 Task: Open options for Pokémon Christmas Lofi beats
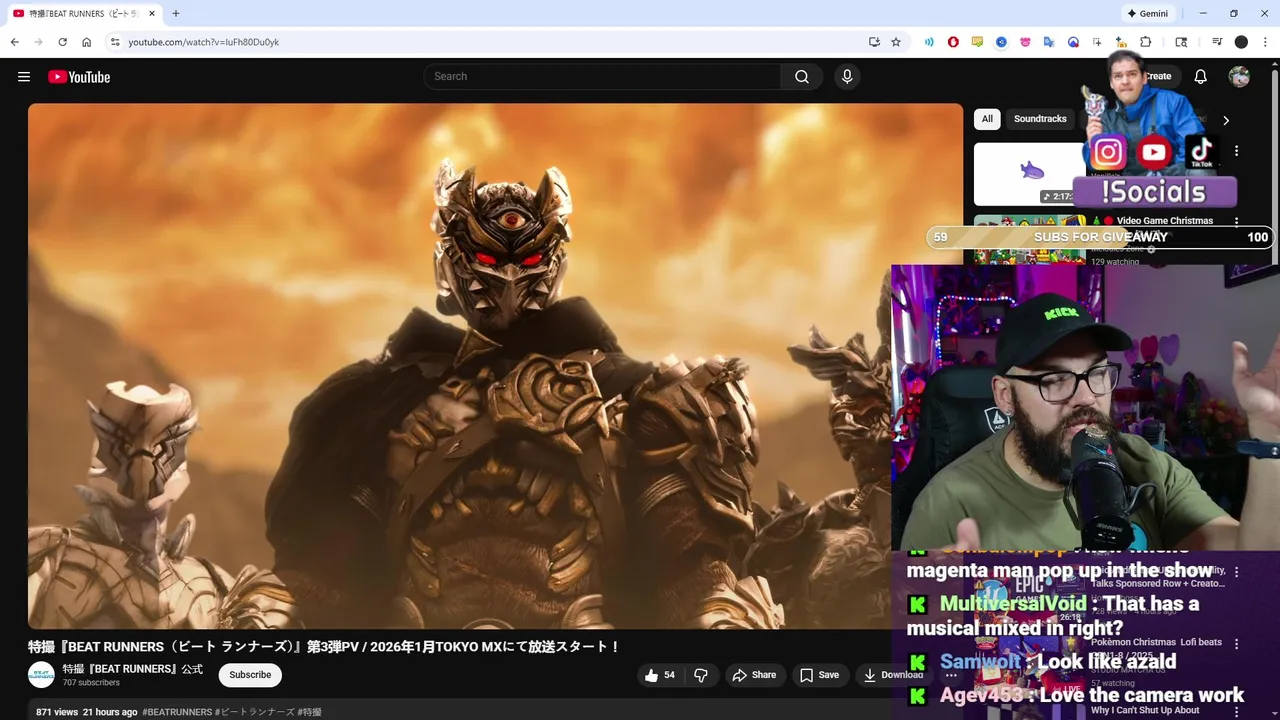pos(1237,644)
